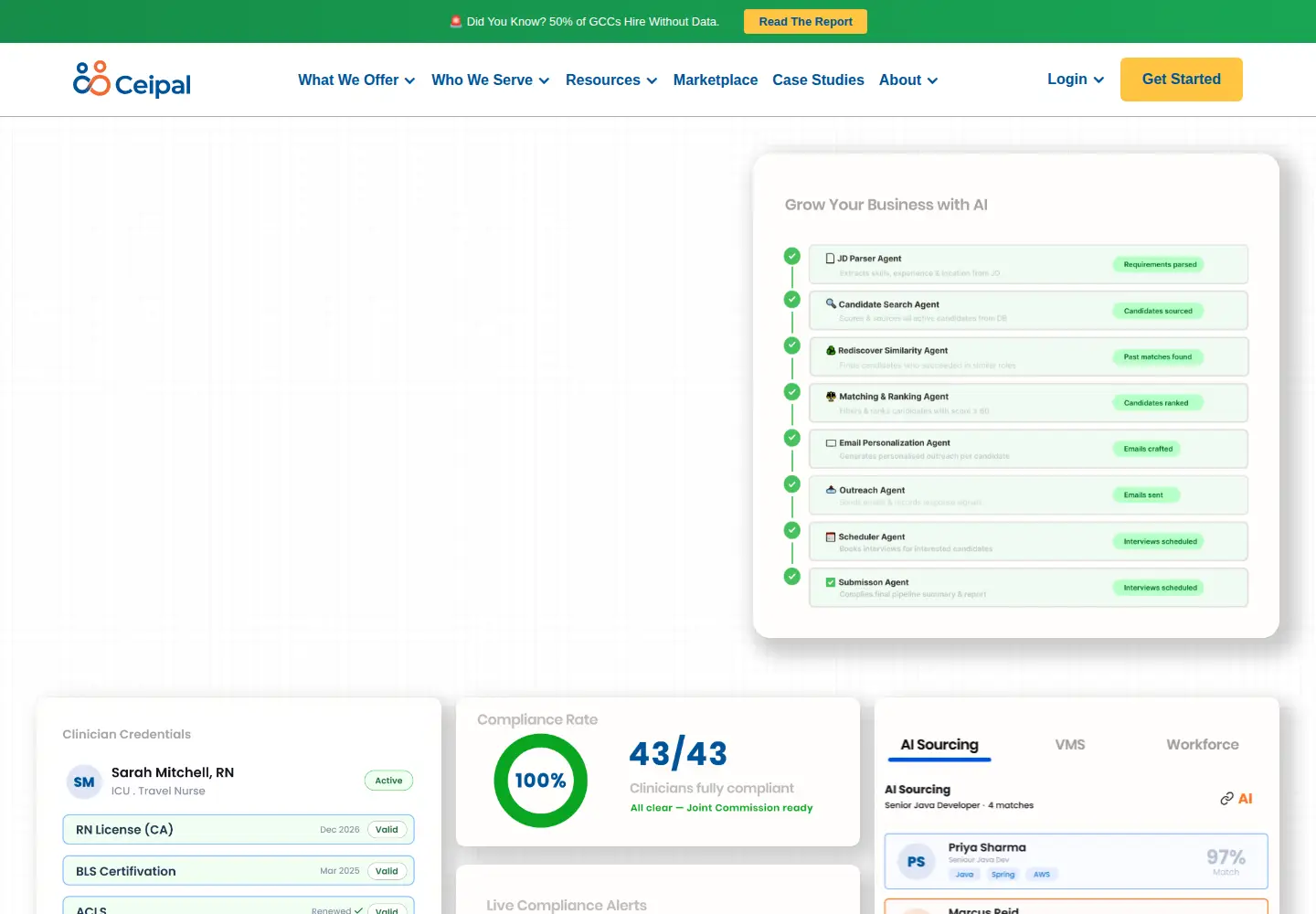This screenshot has height=914, width=1316.
Task: Open the About dropdown
Action: click(x=908, y=80)
